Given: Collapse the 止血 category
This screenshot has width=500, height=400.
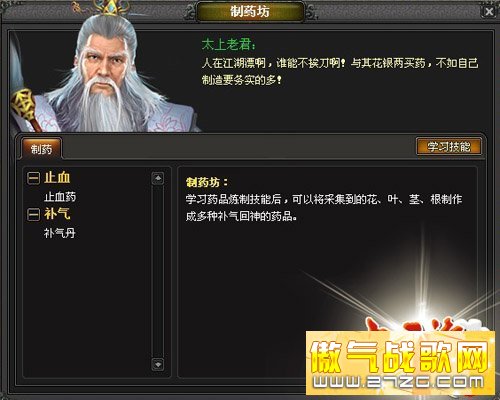Looking at the screenshot, I should coord(33,178).
